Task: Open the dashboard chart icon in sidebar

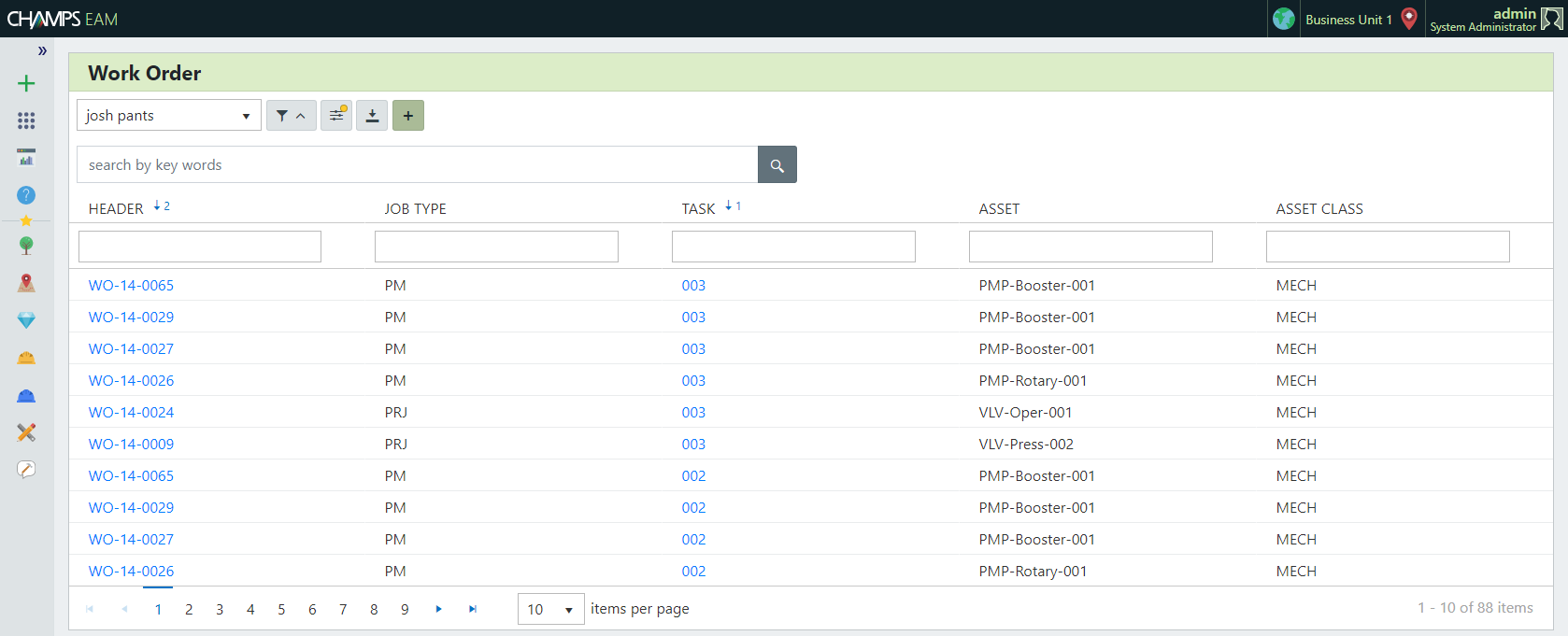Action: coord(26,157)
